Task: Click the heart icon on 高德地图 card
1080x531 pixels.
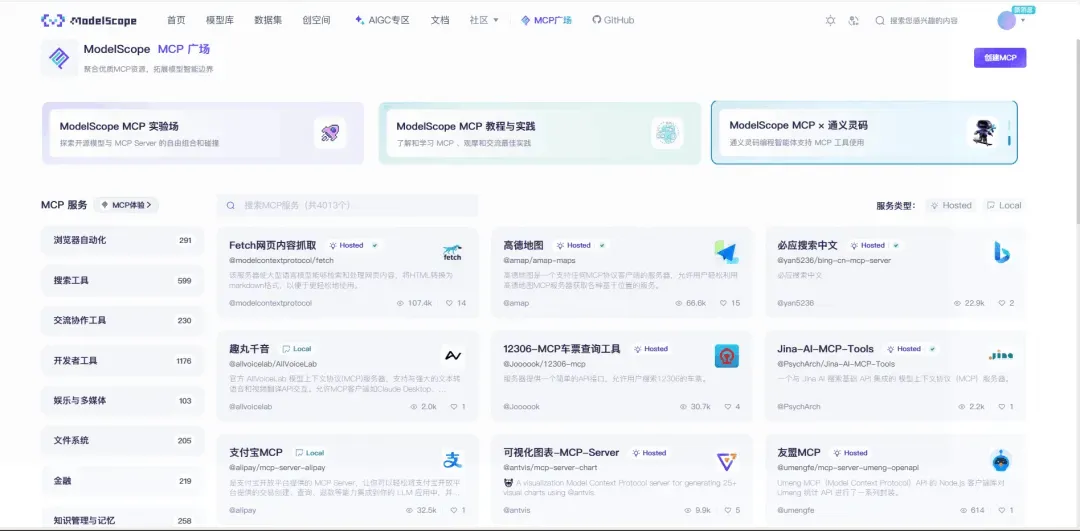Action: coord(724,303)
